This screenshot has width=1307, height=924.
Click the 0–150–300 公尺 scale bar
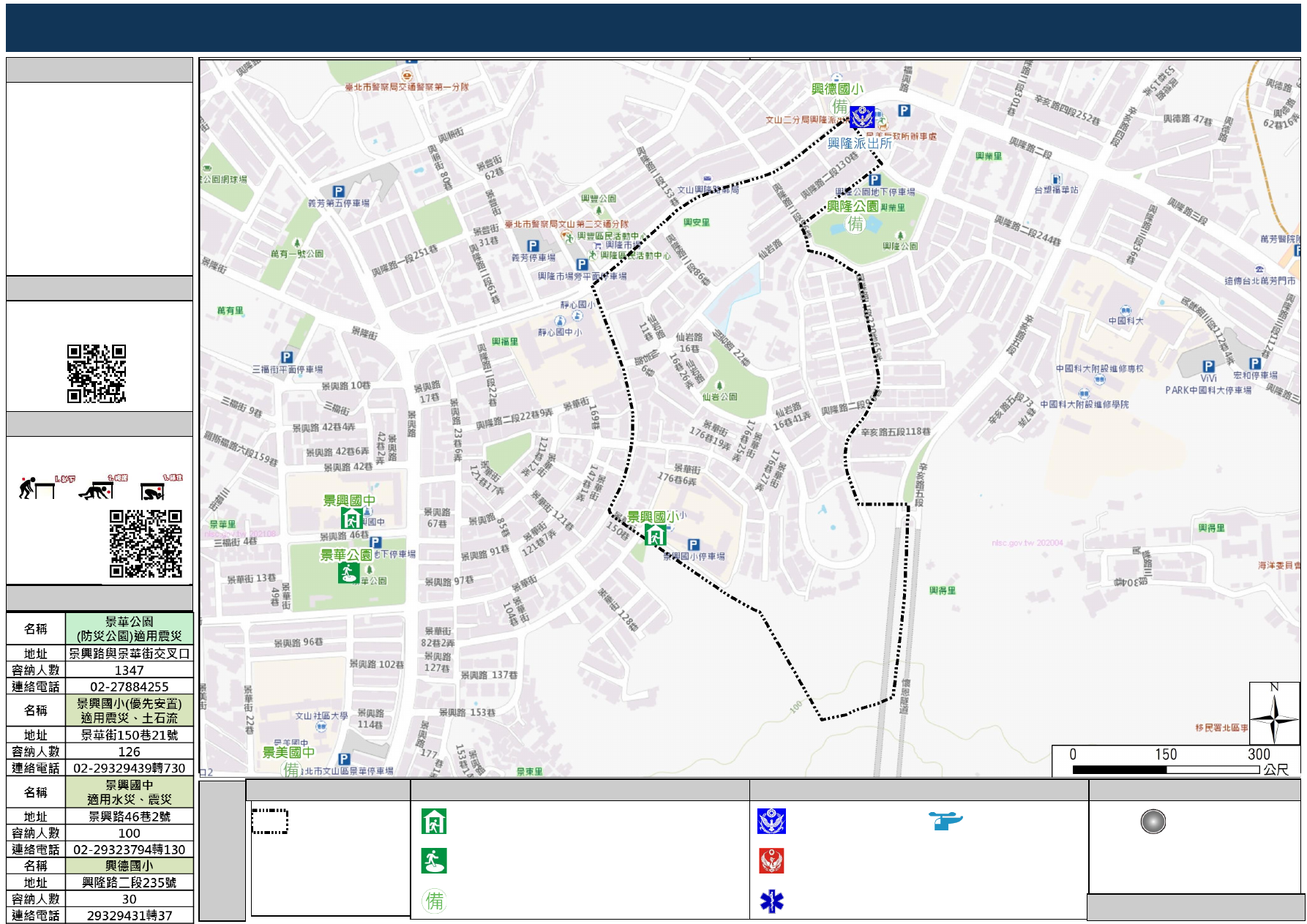pos(1176,761)
